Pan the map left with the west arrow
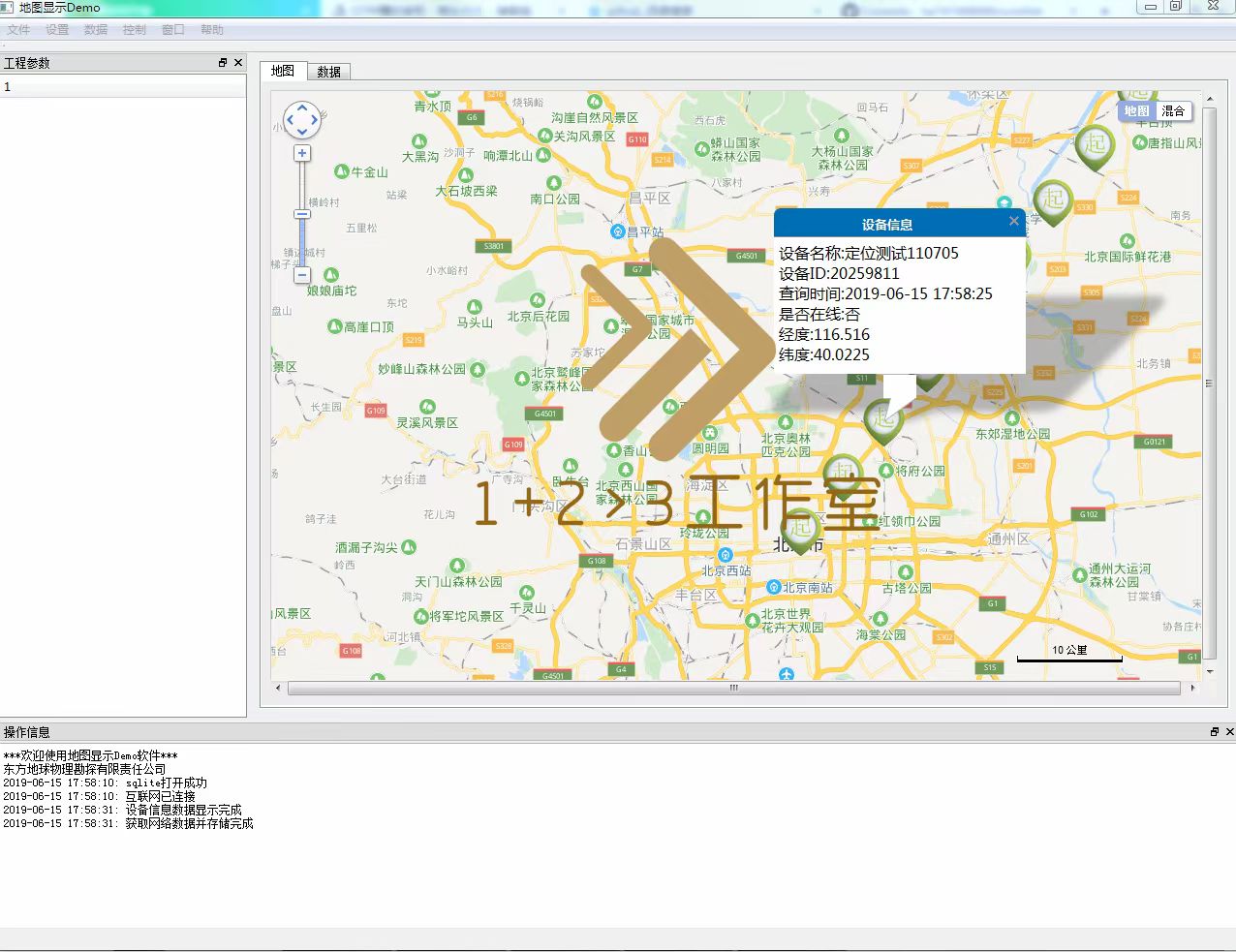Image resolution: width=1236 pixels, height=952 pixels. coord(290,120)
